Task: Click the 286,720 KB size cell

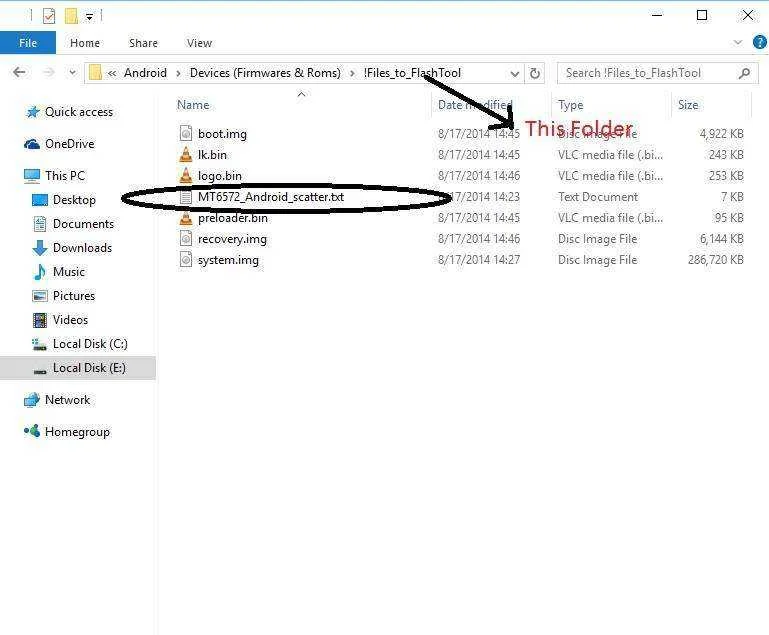Action: (x=716, y=260)
